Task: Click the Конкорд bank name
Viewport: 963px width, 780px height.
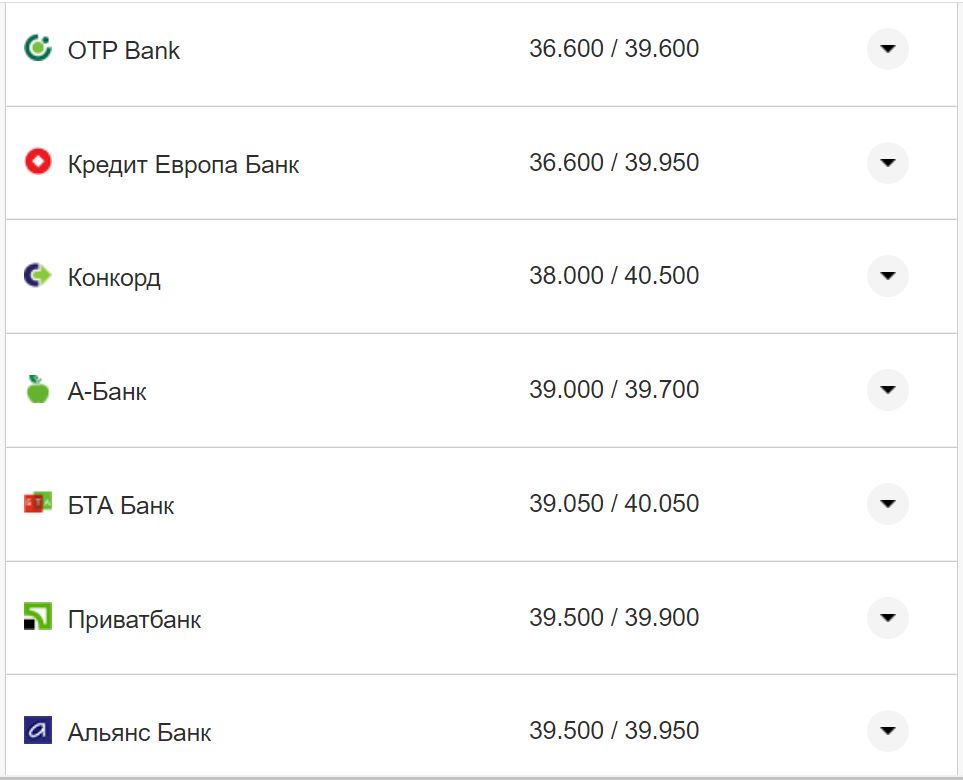Action: (x=114, y=277)
